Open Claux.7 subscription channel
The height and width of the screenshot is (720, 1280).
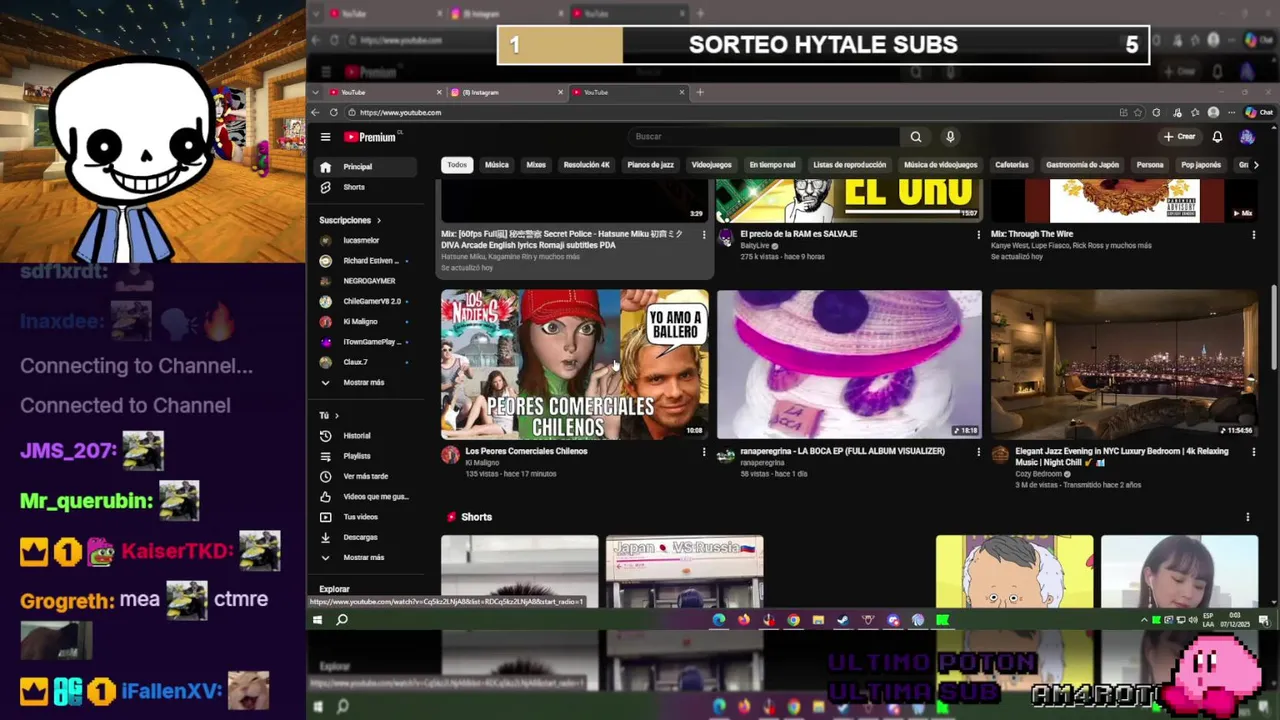click(363, 362)
